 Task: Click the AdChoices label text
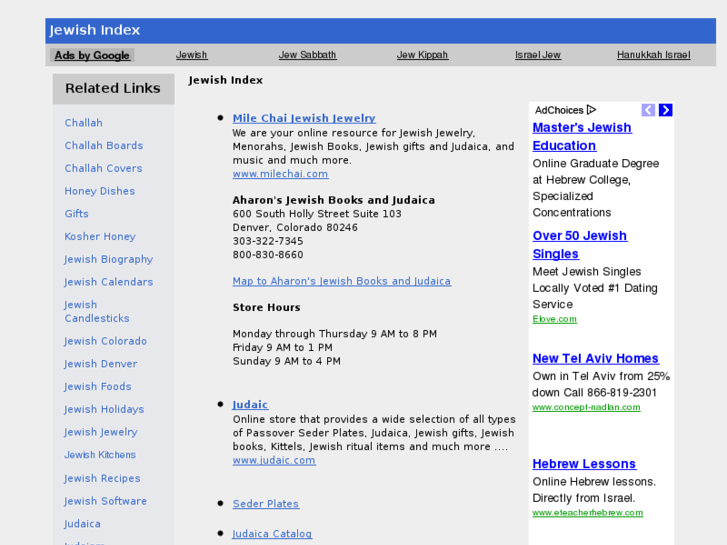pos(559,110)
